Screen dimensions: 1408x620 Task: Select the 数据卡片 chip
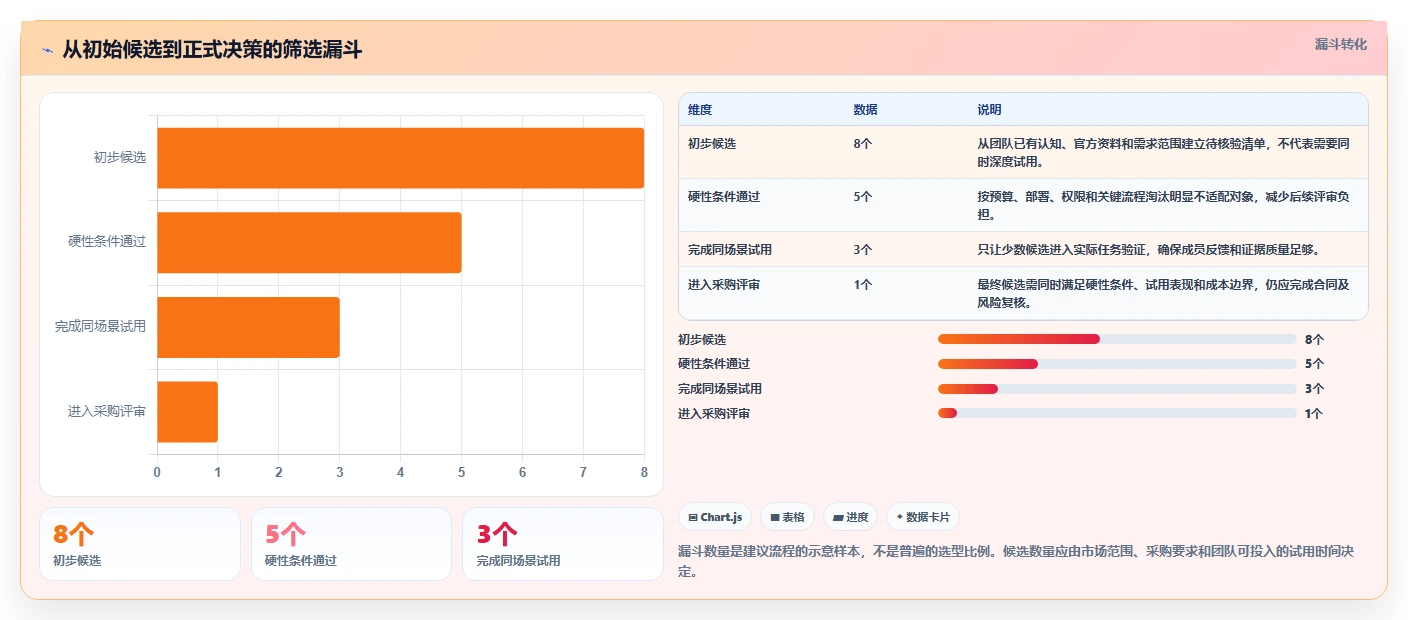point(922,517)
